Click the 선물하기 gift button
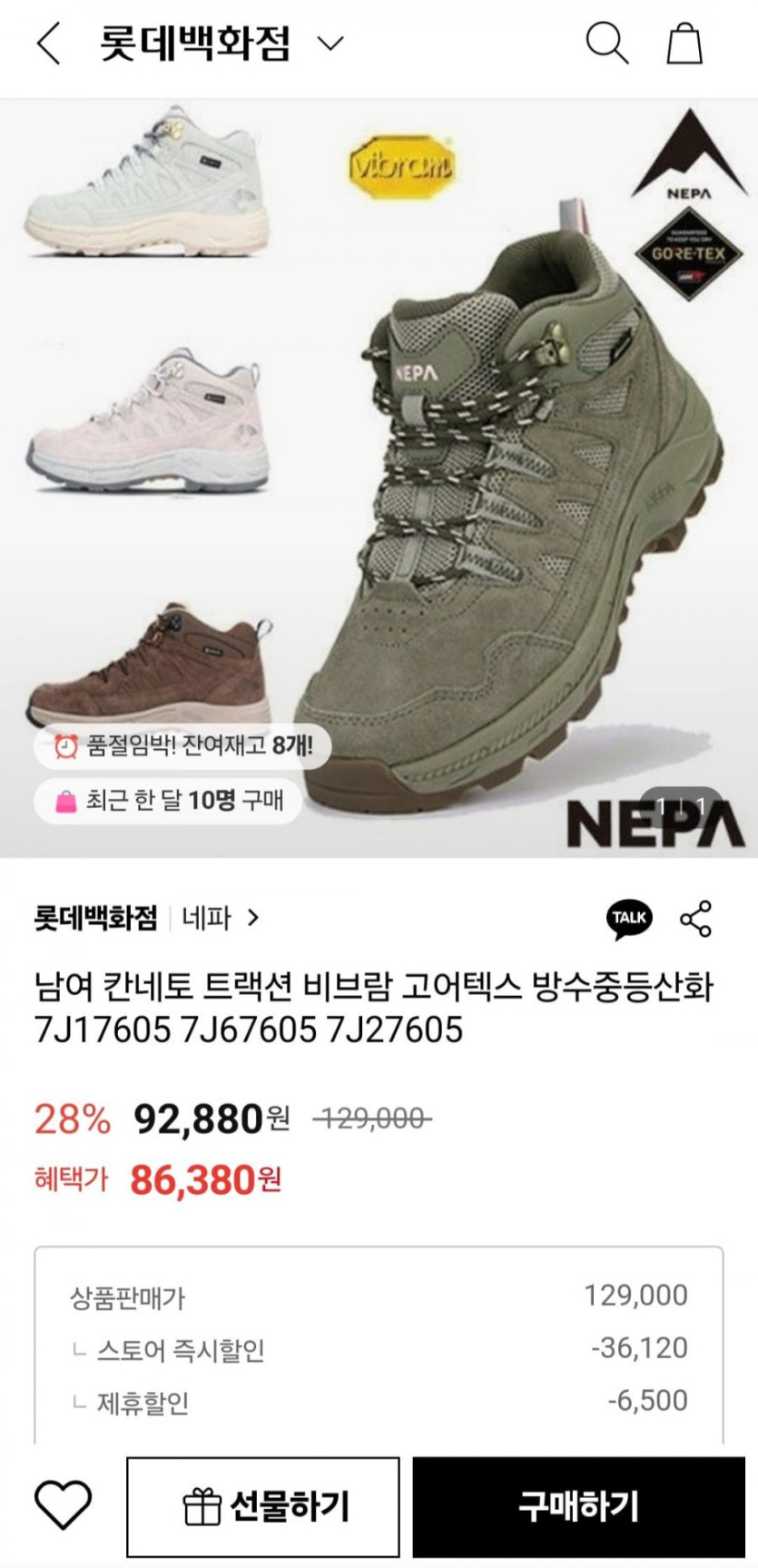Screen dimensions: 758x1568 tap(263, 1506)
